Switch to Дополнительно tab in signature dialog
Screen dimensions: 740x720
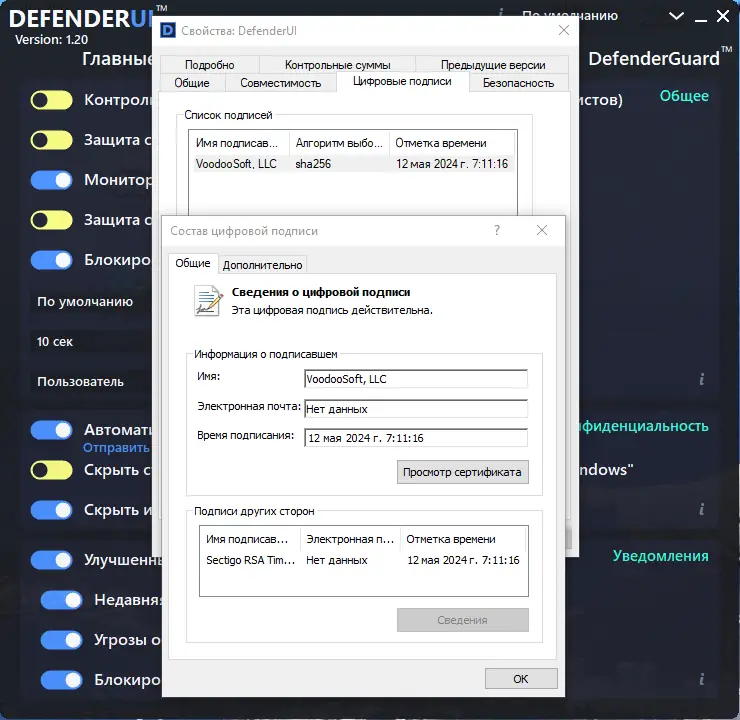coord(262,265)
